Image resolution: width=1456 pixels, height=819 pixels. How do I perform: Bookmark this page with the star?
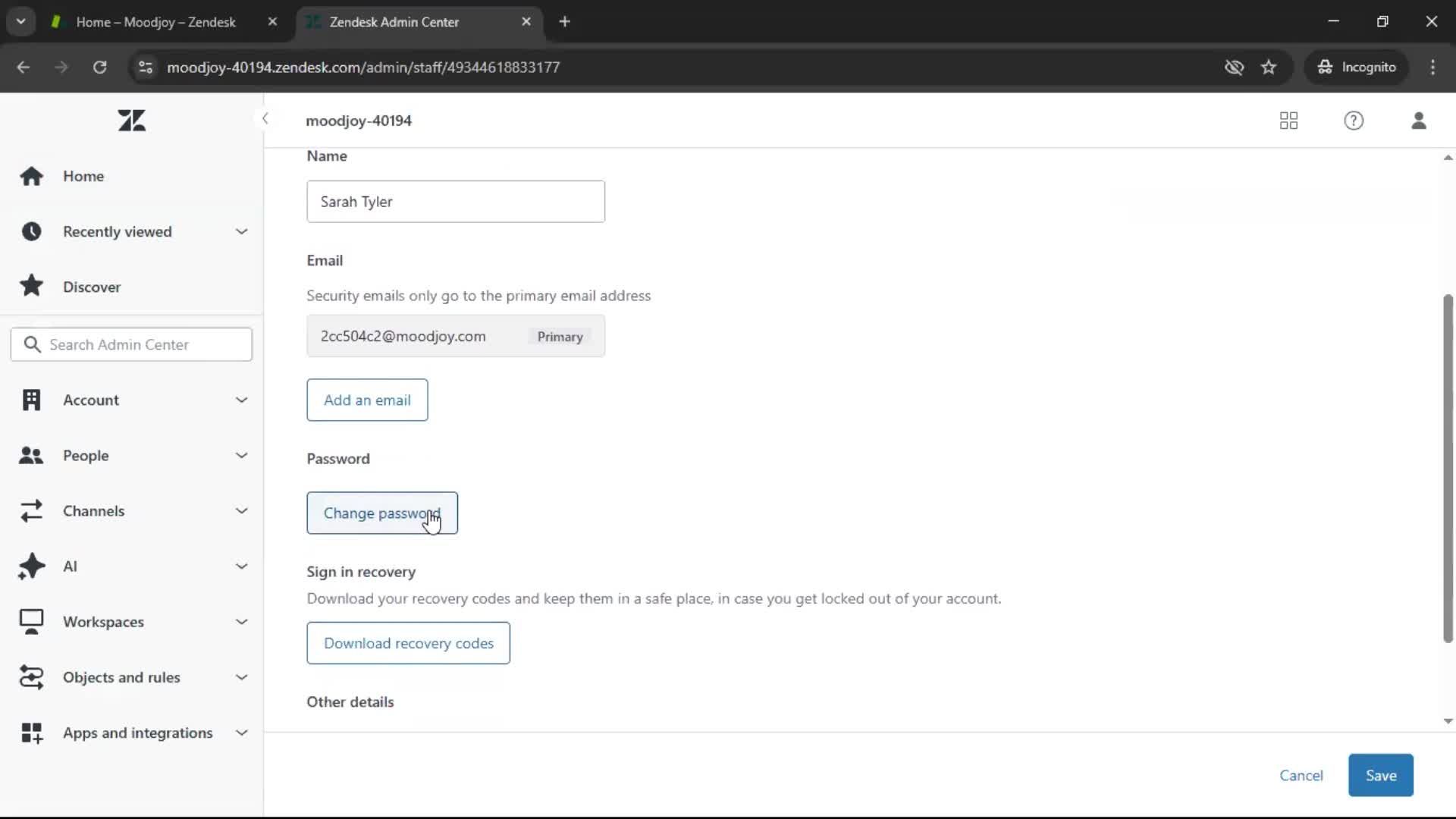(x=1269, y=67)
